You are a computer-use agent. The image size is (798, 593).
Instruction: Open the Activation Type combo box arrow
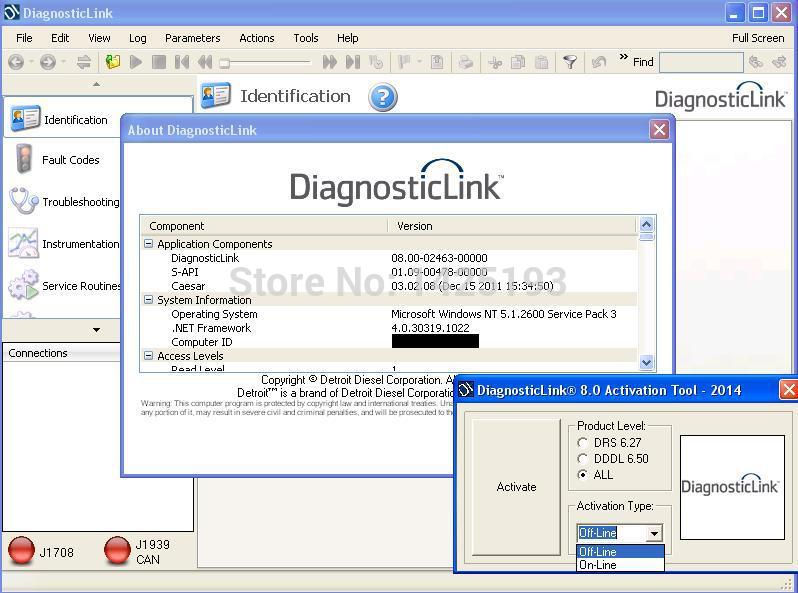(654, 533)
